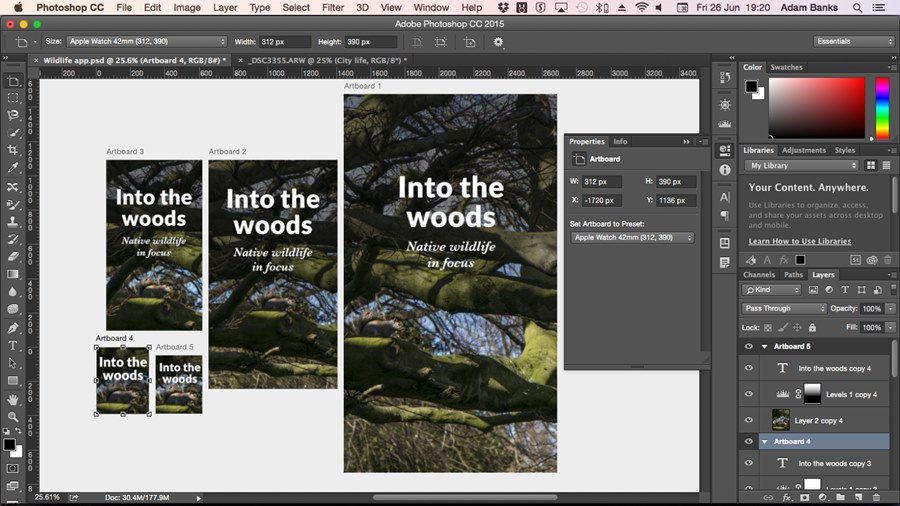Click the delete layer trash icon

[877, 497]
